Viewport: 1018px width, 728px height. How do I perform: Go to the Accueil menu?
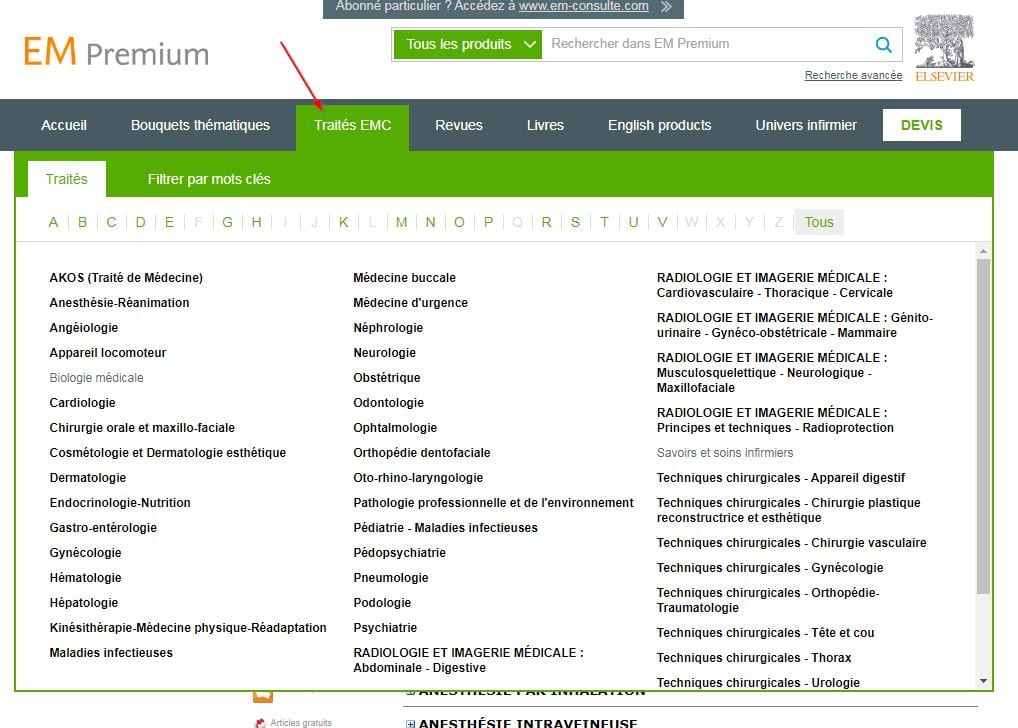[x=64, y=125]
